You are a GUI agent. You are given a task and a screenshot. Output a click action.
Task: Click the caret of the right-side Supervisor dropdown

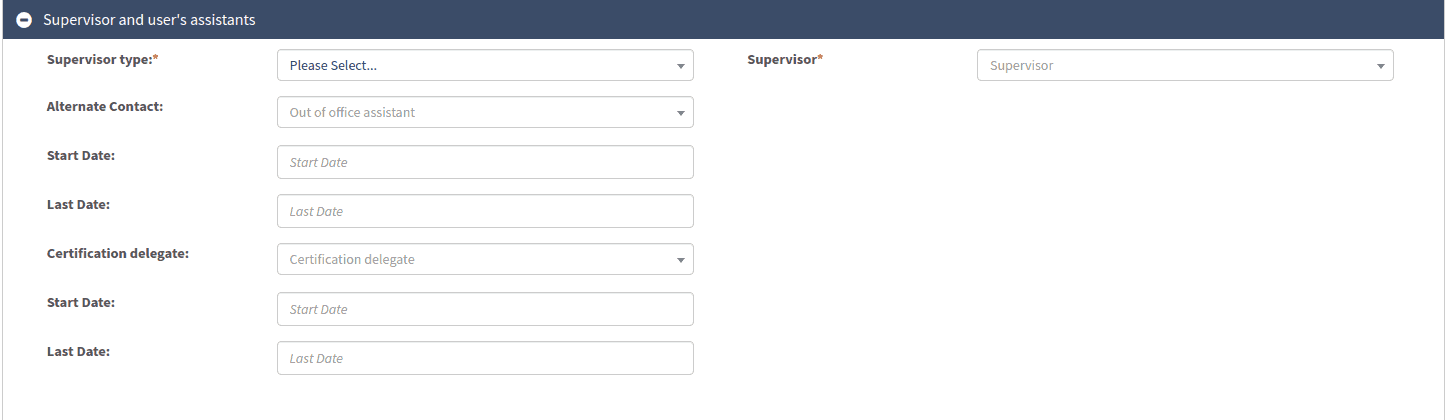coord(1380,66)
